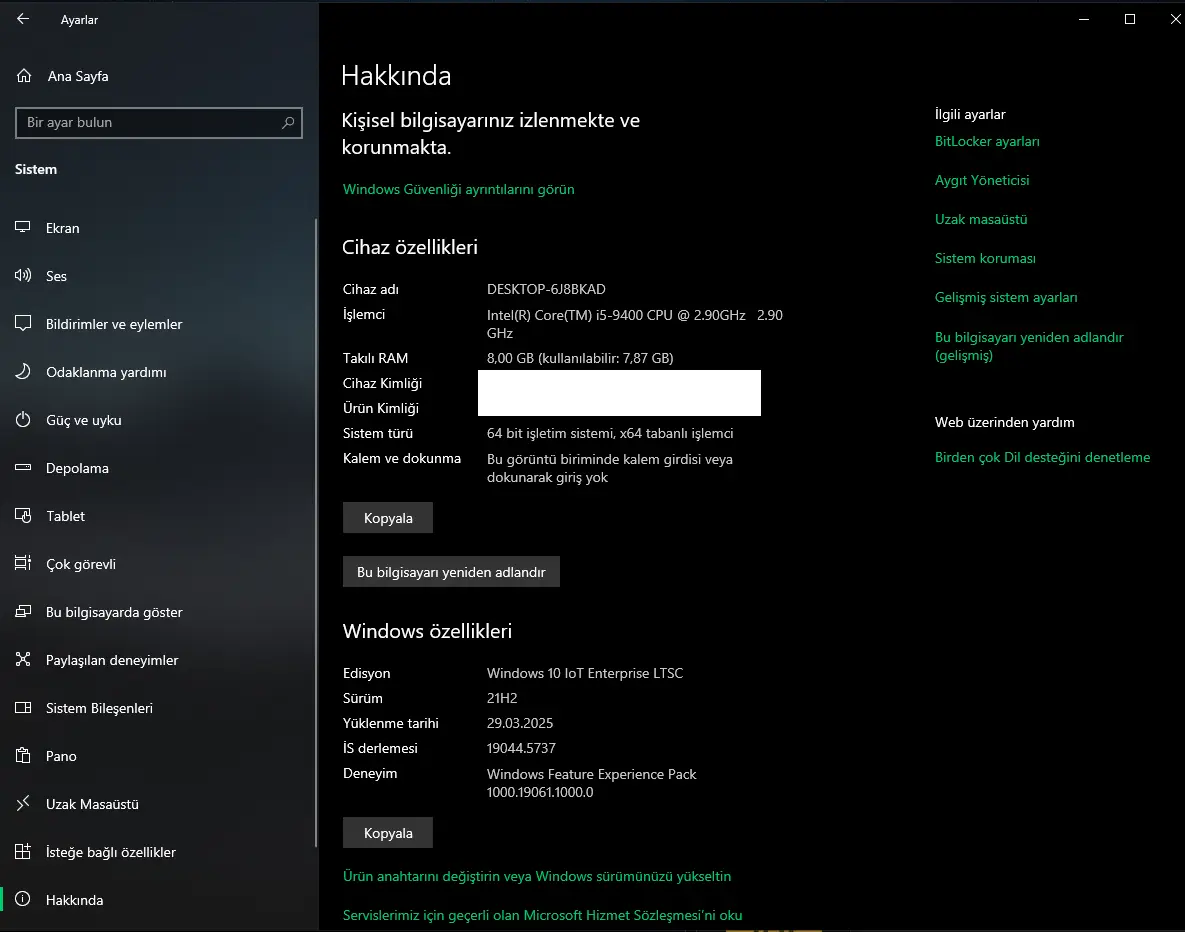1185x932 pixels.
Task: Click version value 21H2
Action: click(502, 698)
